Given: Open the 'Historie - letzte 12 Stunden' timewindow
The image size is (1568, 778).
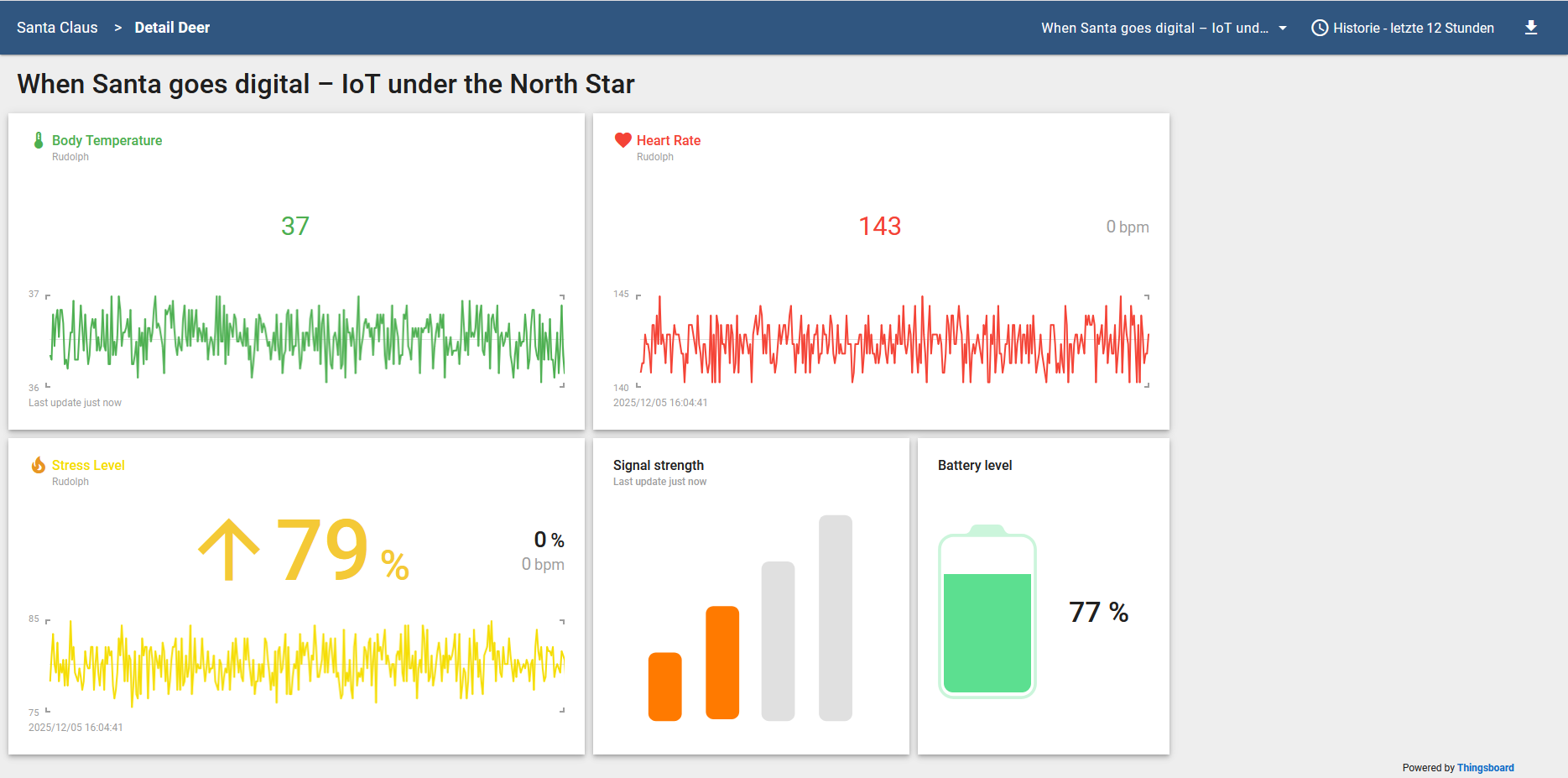Looking at the screenshot, I should (1413, 28).
